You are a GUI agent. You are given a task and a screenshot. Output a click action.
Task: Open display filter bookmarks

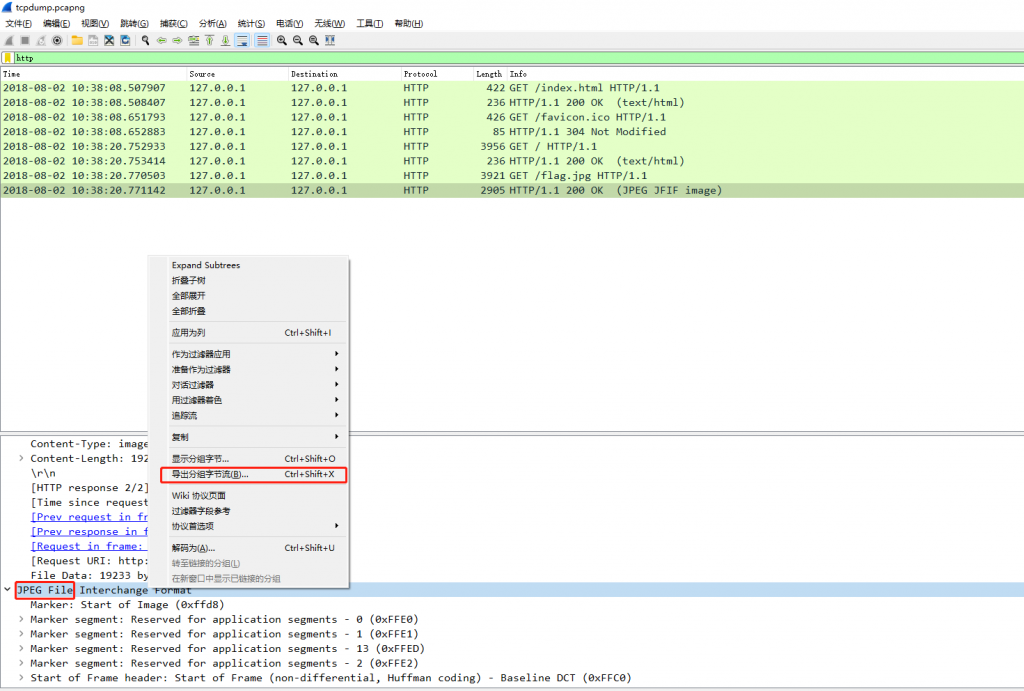pos(8,58)
